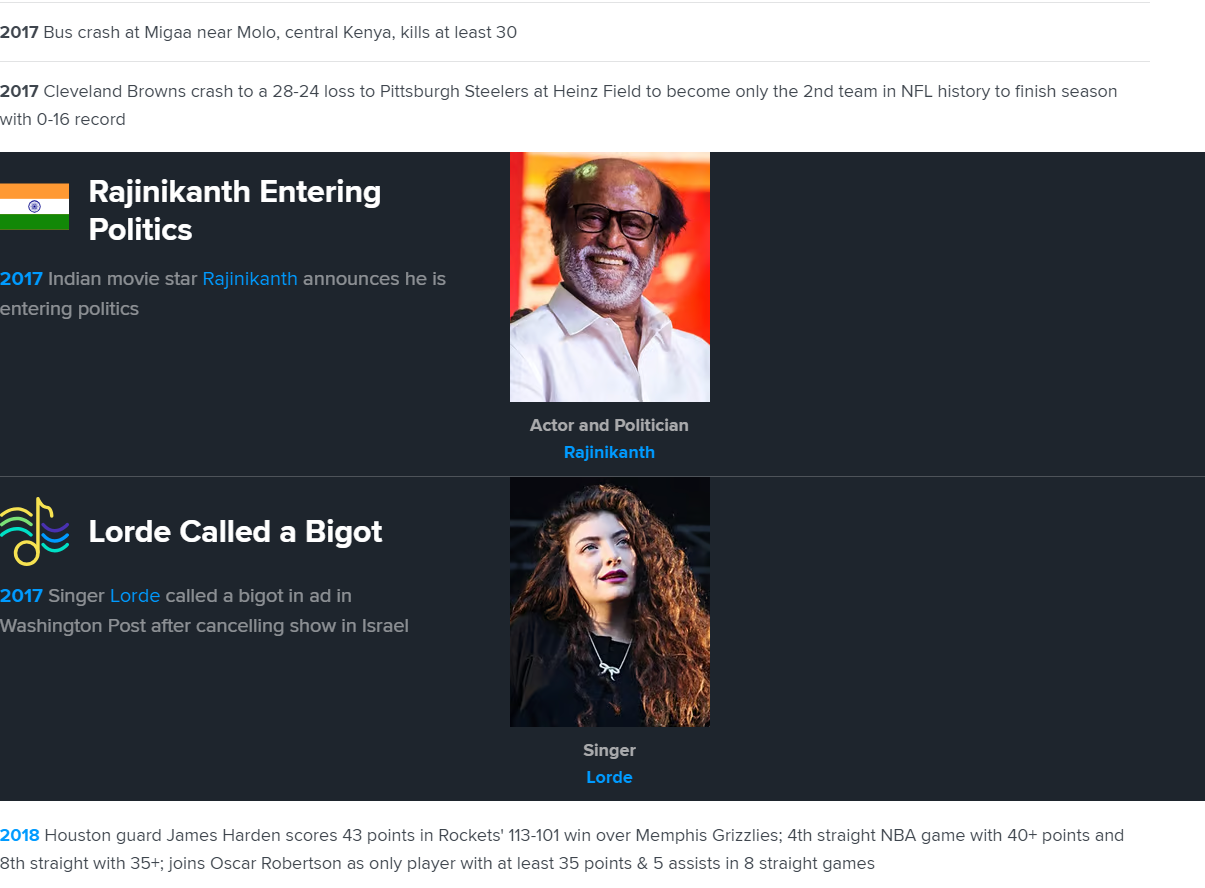The image size is (1205, 888).
Task: Follow the Lorde link in description sentence
Action: (135, 596)
